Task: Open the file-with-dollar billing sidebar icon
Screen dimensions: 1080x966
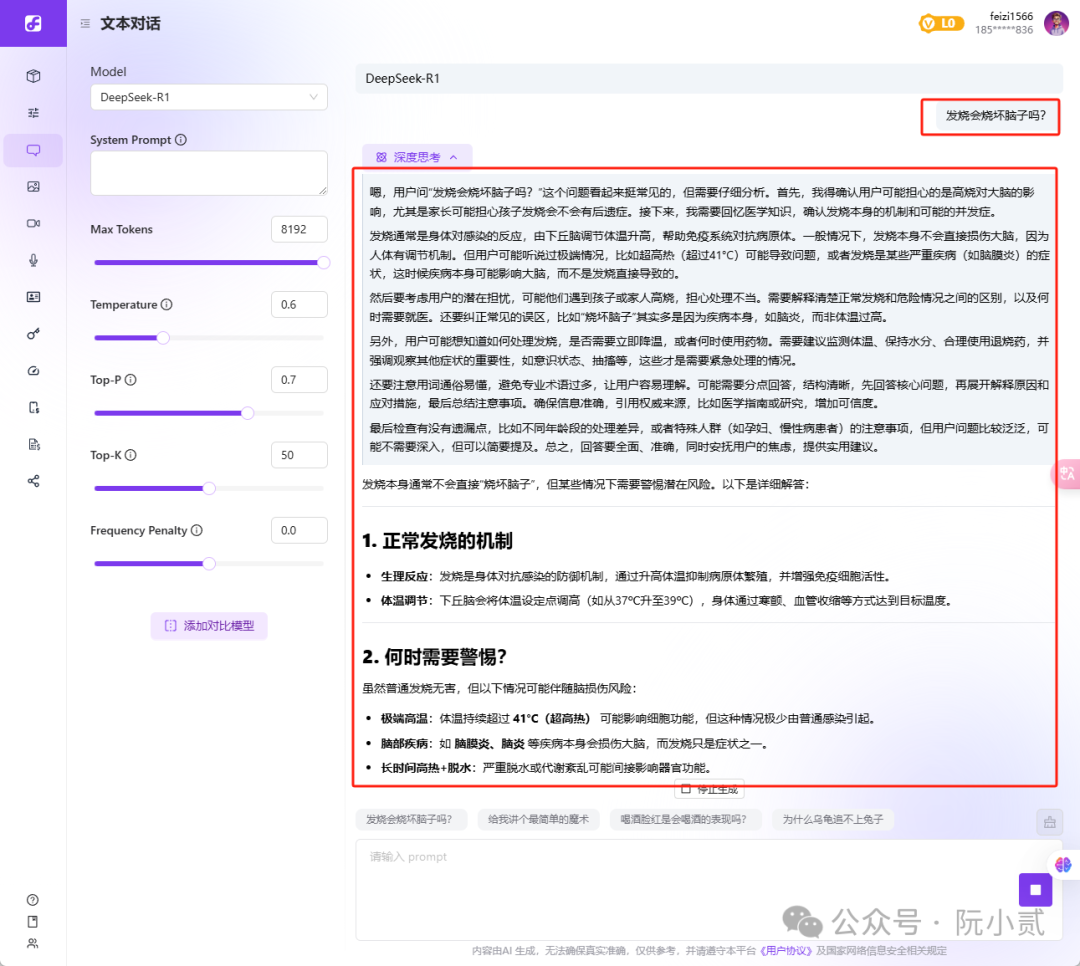Action: pyautogui.click(x=33, y=407)
